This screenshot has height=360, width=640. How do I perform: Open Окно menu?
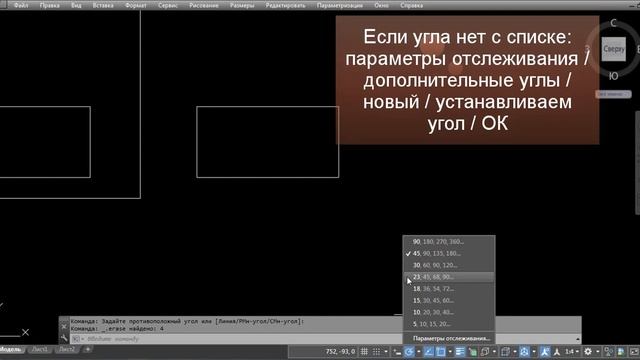pos(381,5)
